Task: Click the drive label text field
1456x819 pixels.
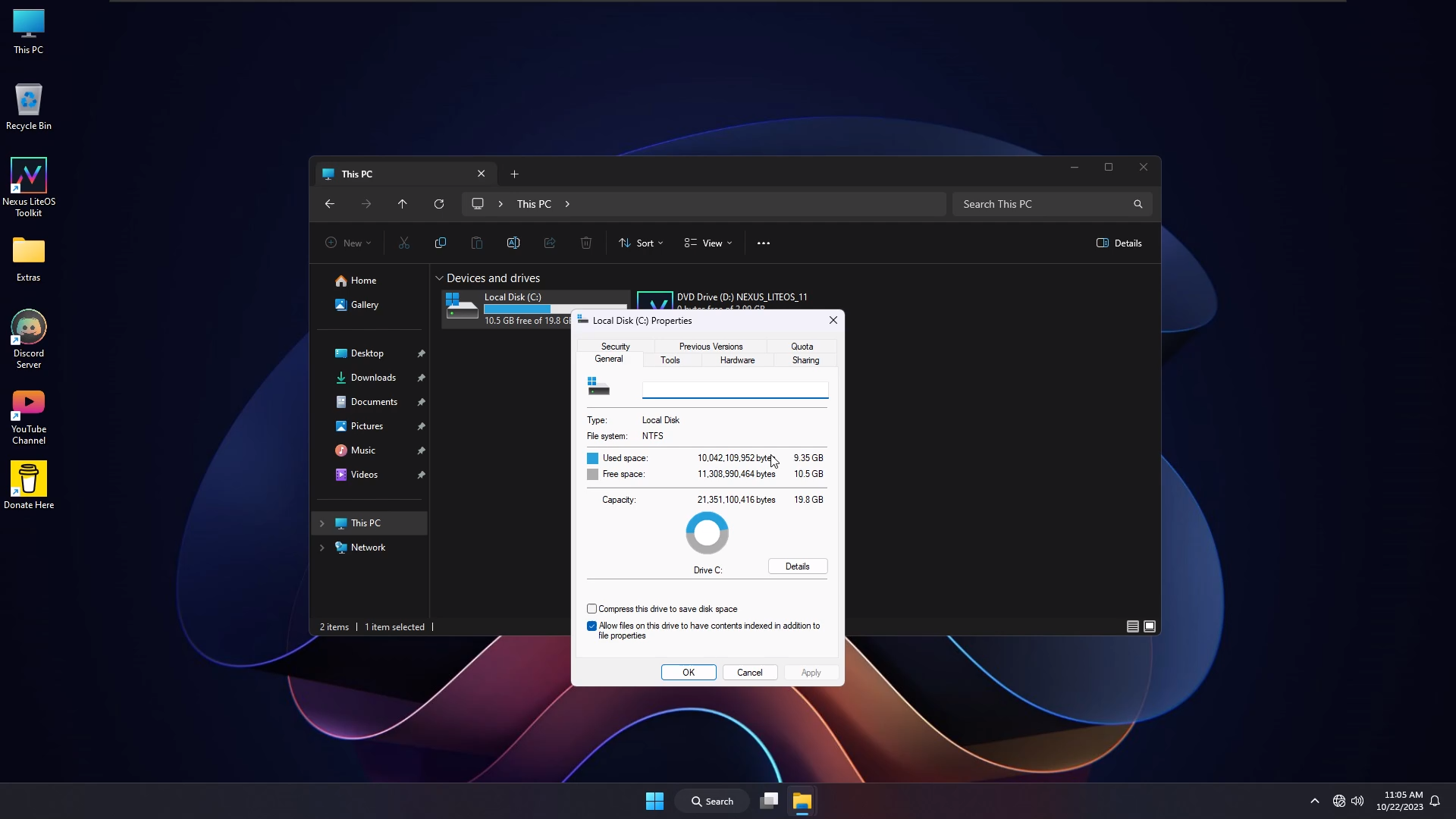Action: [735, 390]
